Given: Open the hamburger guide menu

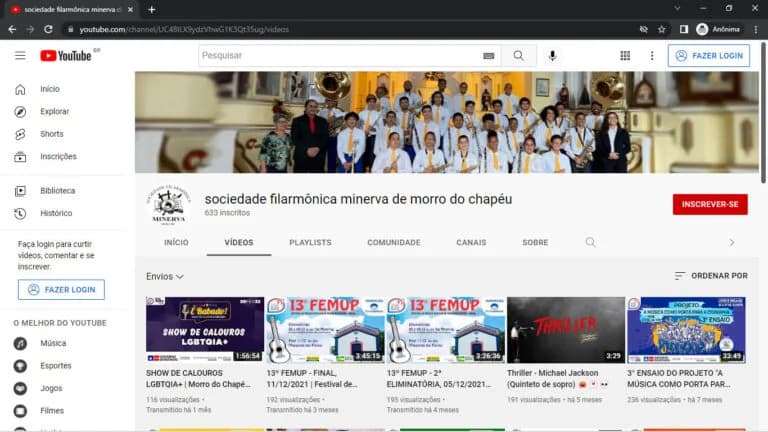Looking at the screenshot, I should 20,55.
